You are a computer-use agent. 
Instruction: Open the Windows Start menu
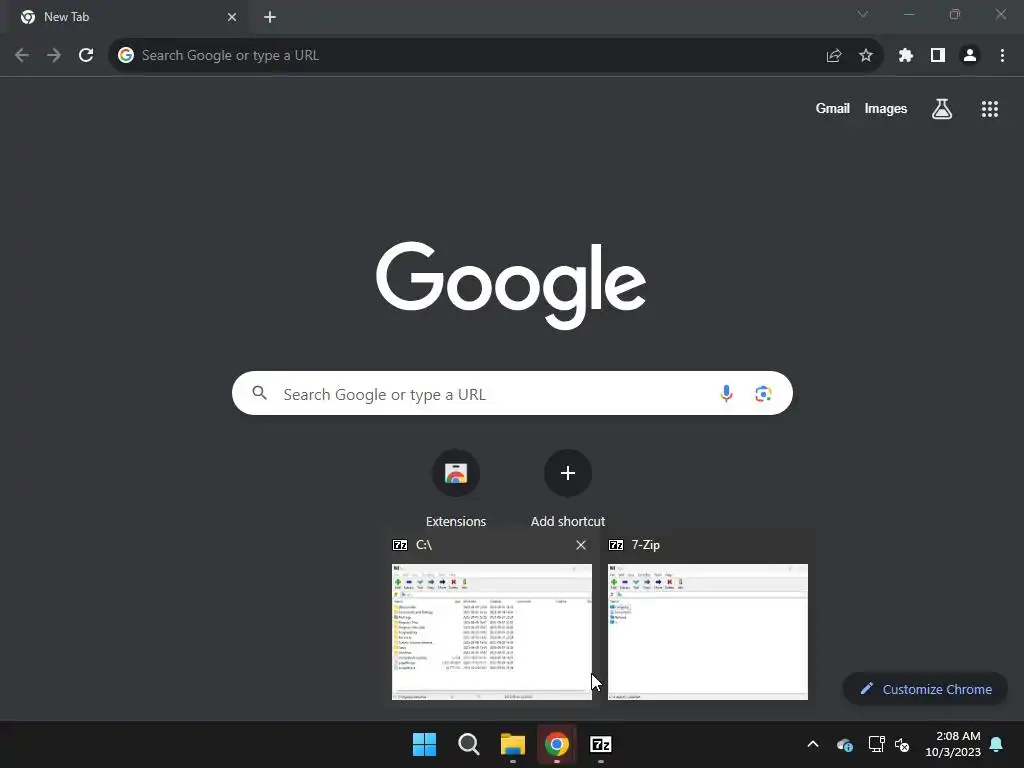(x=424, y=744)
